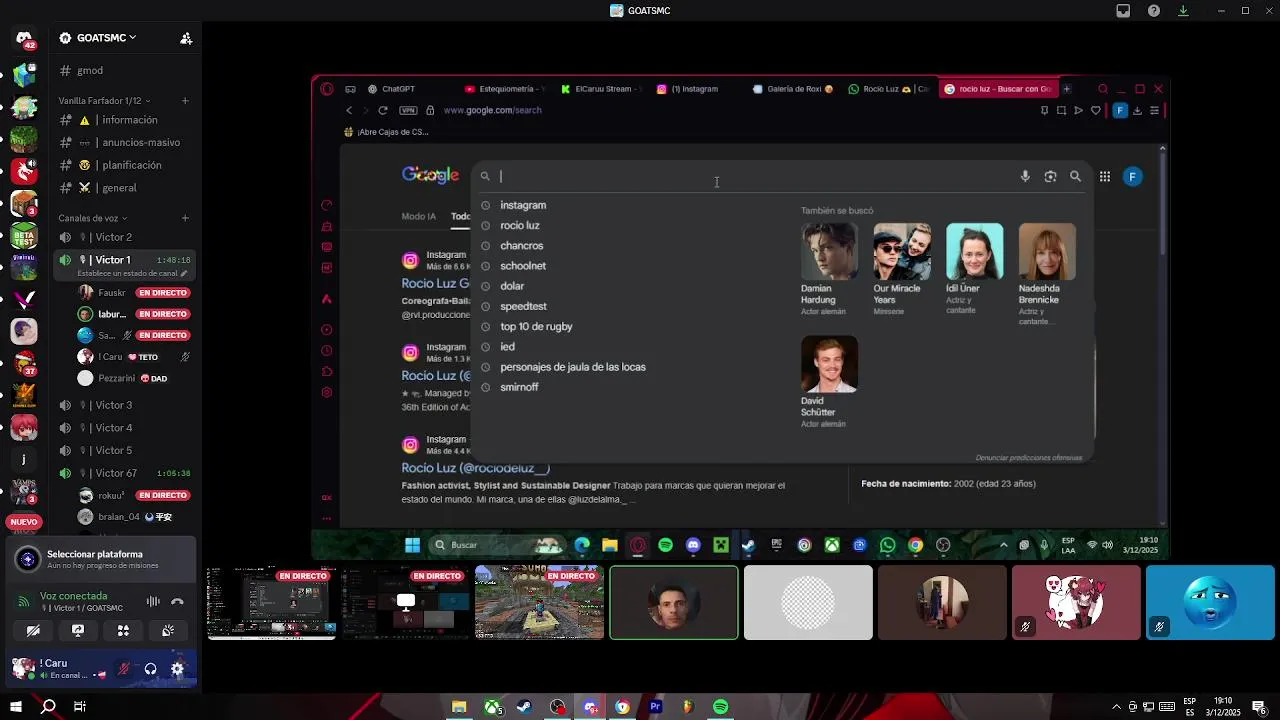
Task: Toggle deafen headphones in user panel
Action: 150,669
